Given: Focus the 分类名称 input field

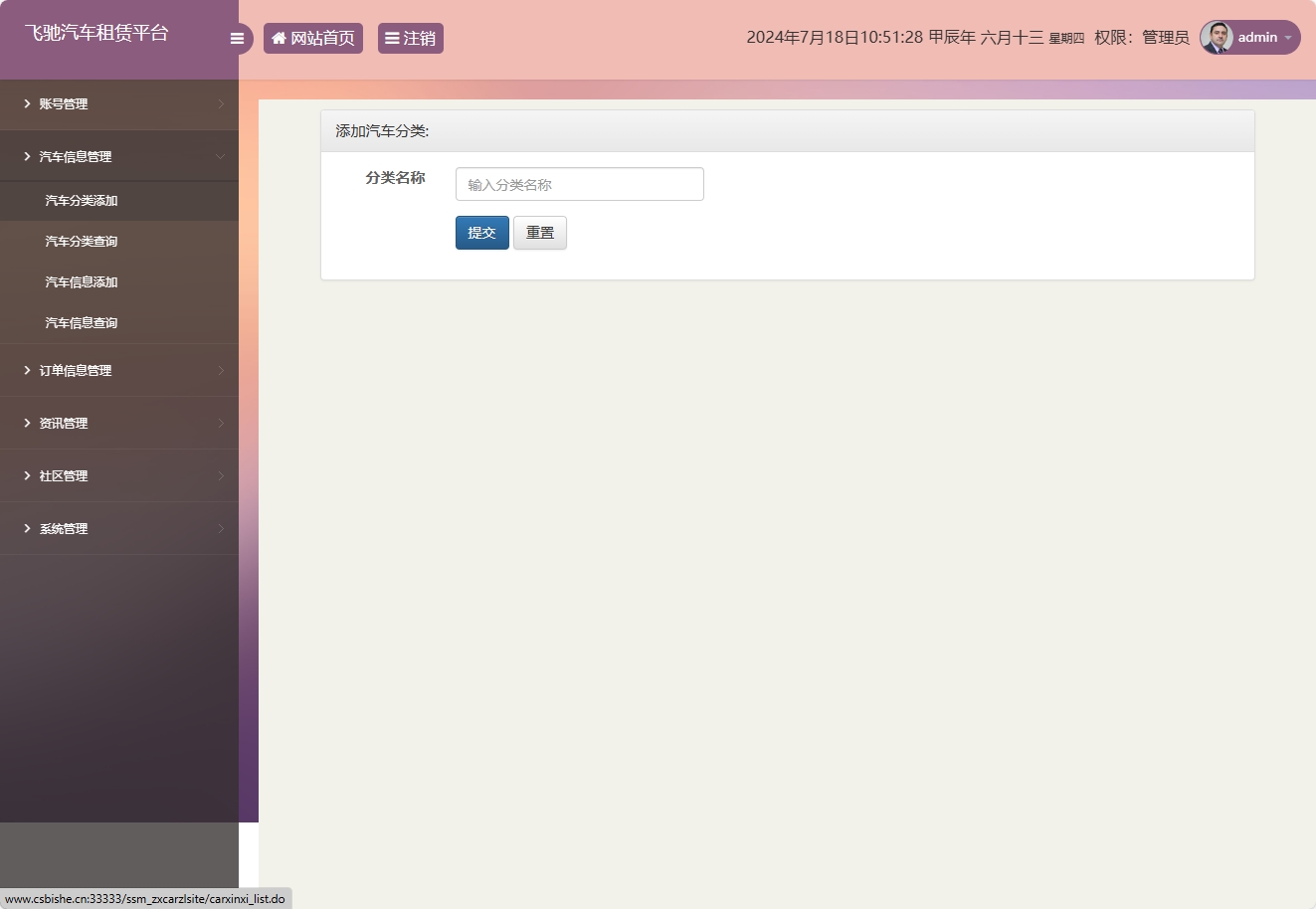Looking at the screenshot, I should (580, 184).
